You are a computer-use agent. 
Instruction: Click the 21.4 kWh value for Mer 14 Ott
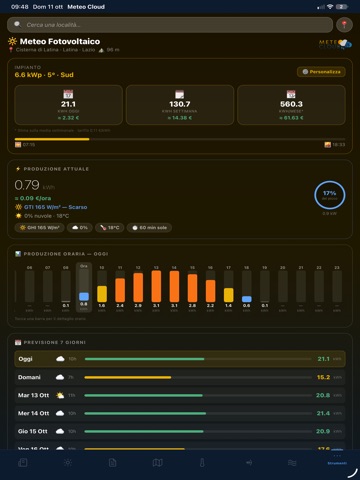[x=323, y=413]
